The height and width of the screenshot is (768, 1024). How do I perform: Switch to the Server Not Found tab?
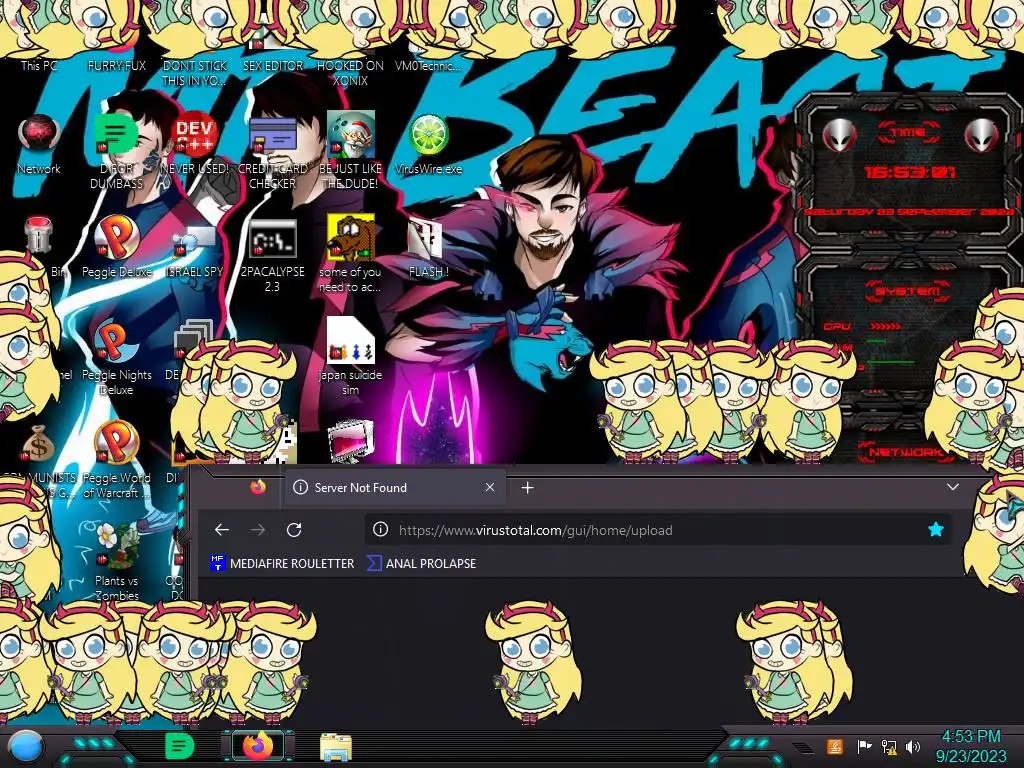coord(395,487)
